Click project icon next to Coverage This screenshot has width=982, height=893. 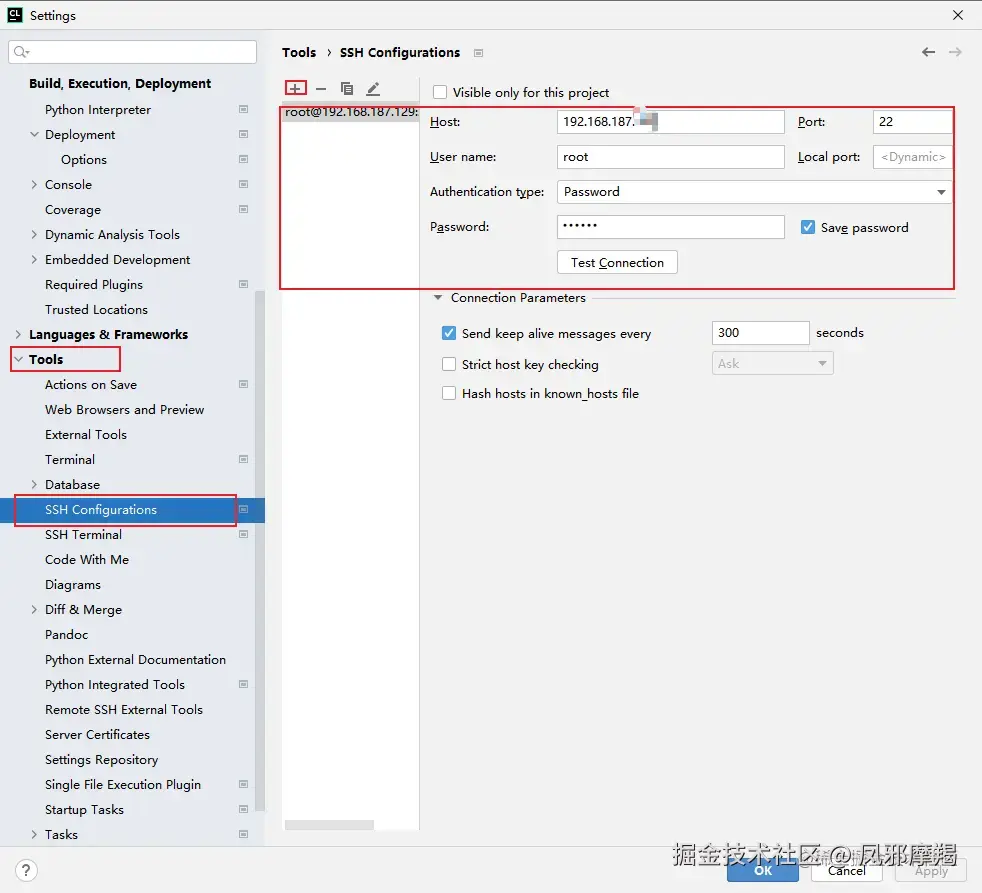pos(244,209)
